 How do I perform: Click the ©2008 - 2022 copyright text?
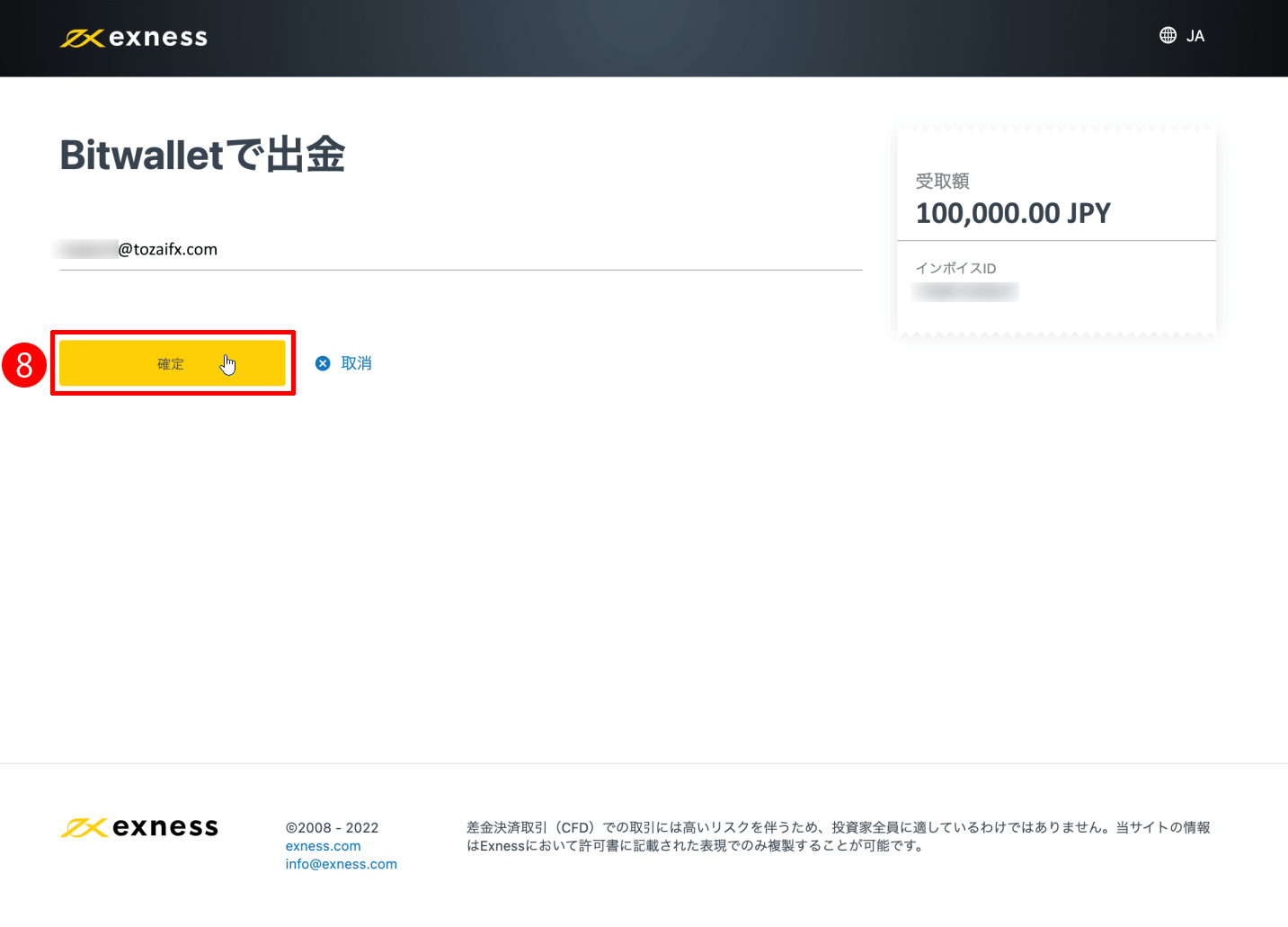332,828
